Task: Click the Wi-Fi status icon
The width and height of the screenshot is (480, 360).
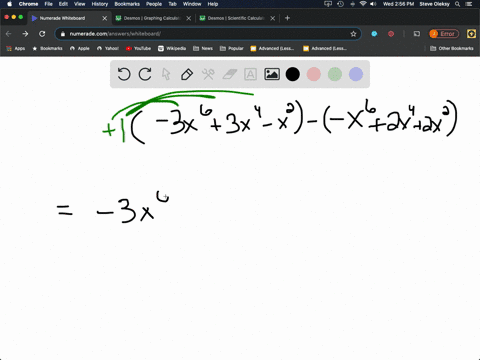Action: point(363,4)
